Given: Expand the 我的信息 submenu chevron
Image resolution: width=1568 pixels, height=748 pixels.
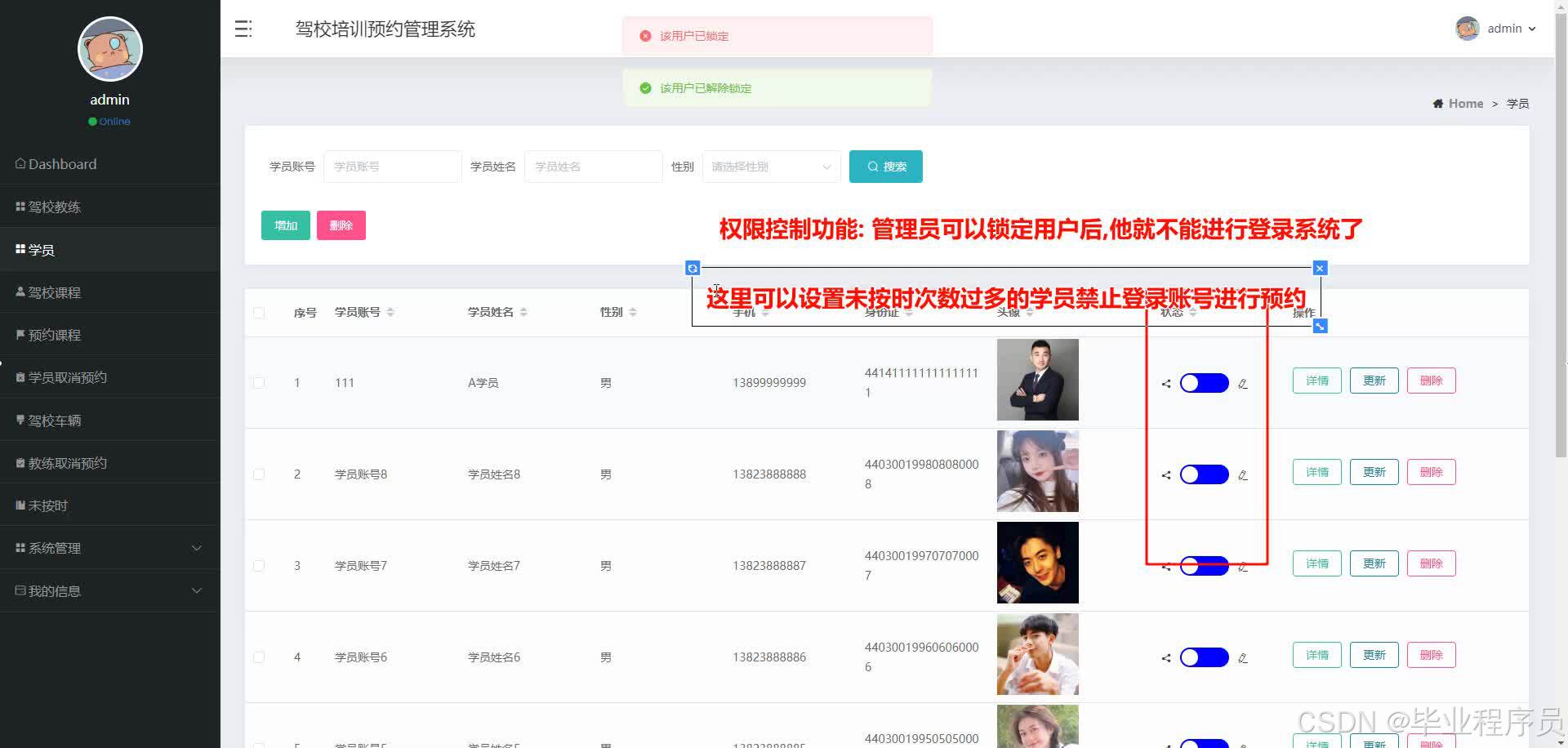Looking at the screenshot, I should 197,590.
